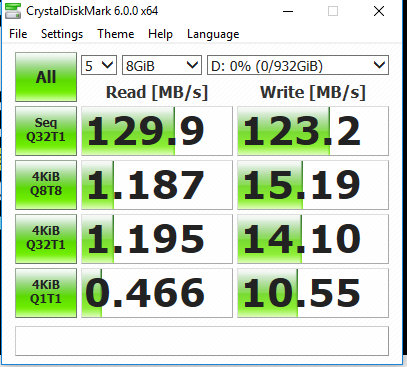Image resolution: width=407 pixels, height=367 pixels.
Task: Minimize the CrystalDiskMark window
Action: (288, 11)
